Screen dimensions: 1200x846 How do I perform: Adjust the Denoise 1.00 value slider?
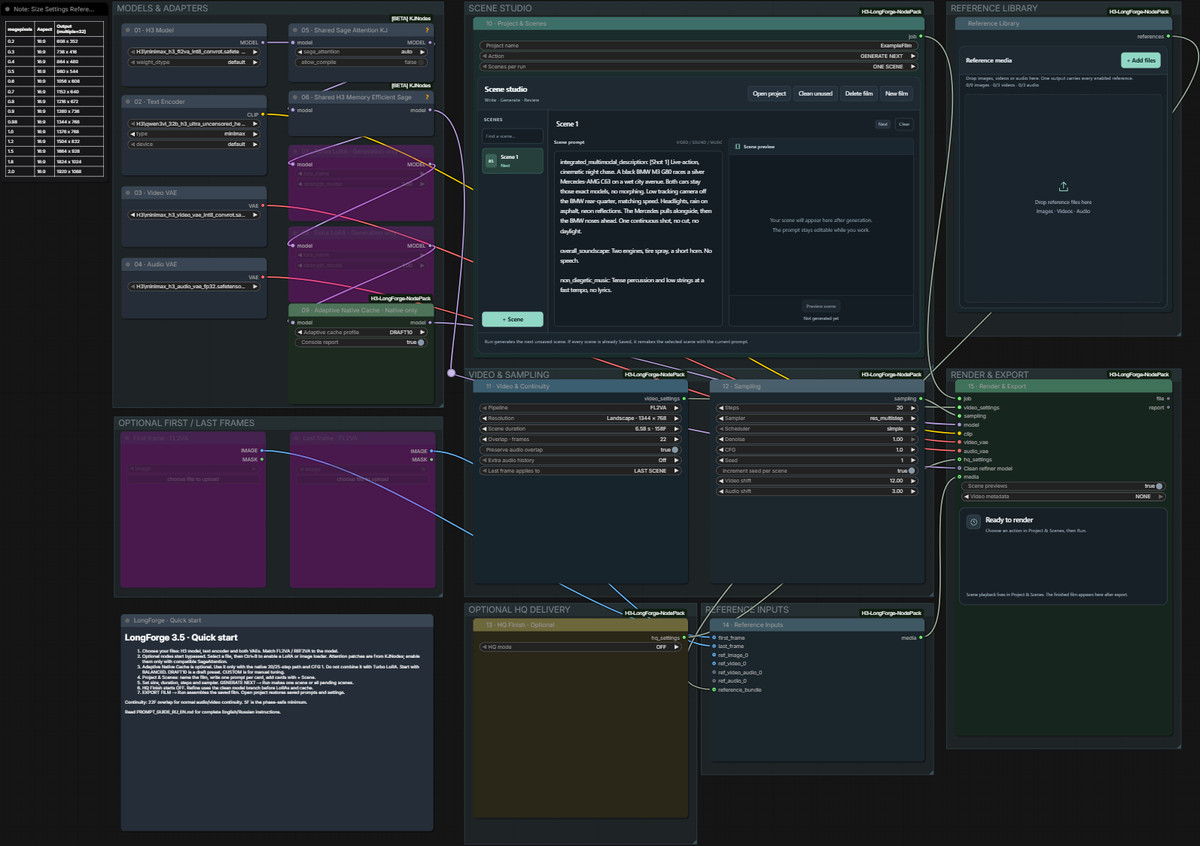coord(815,439)
